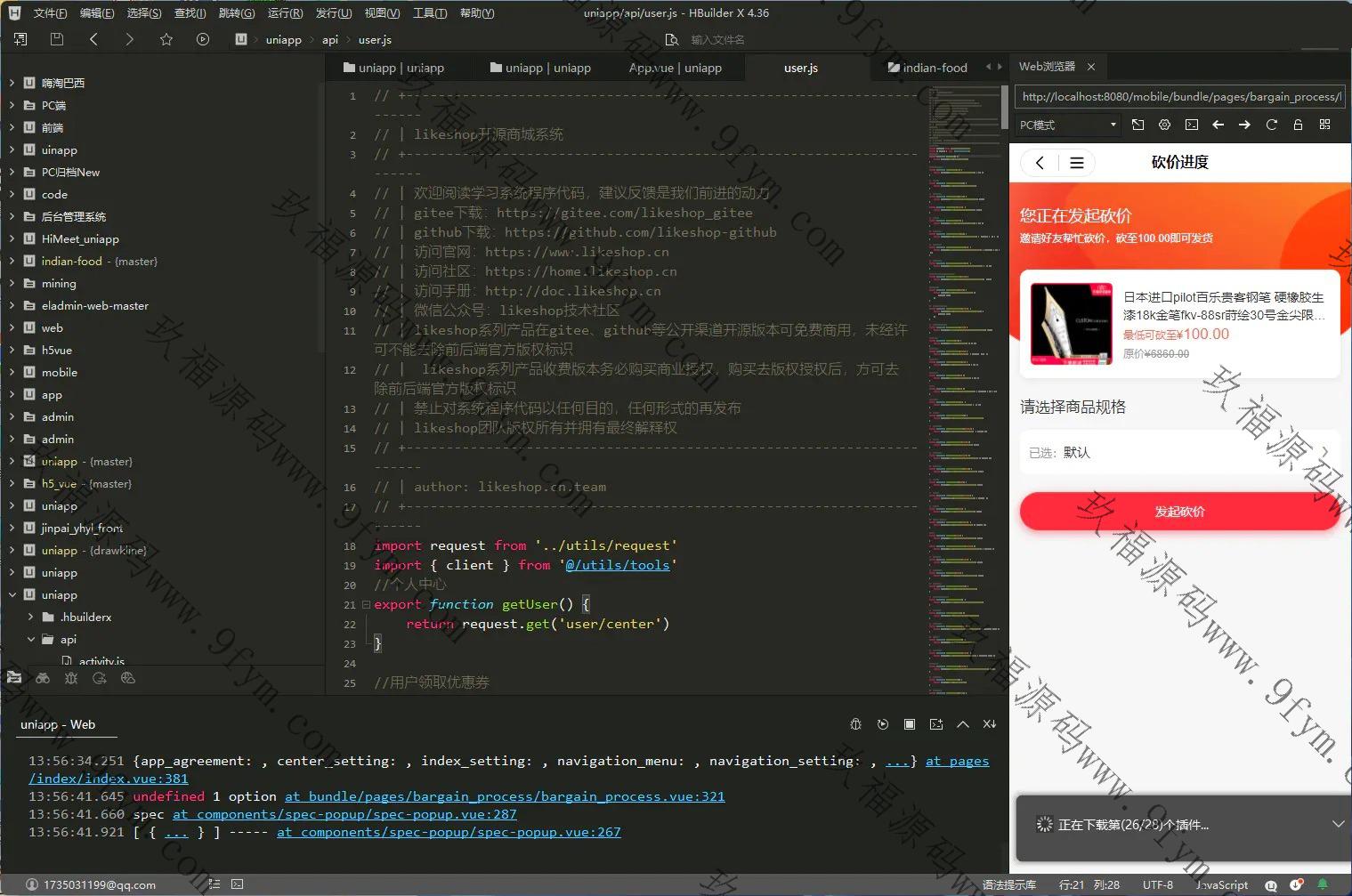Refresh the built-in web browser

click(1271, 125)
